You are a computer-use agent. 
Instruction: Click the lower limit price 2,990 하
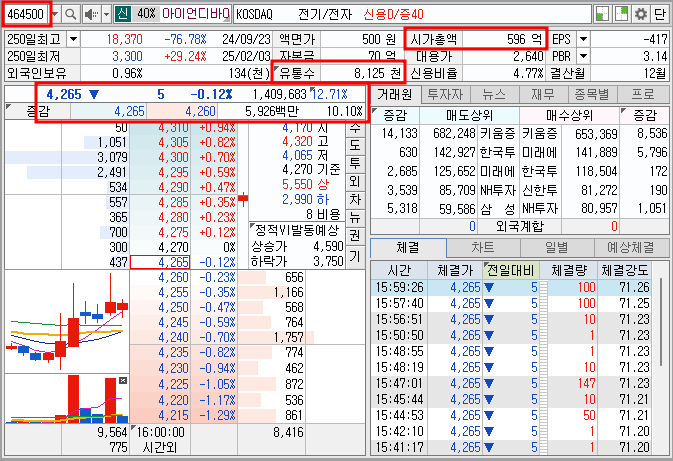coord(305,200)
